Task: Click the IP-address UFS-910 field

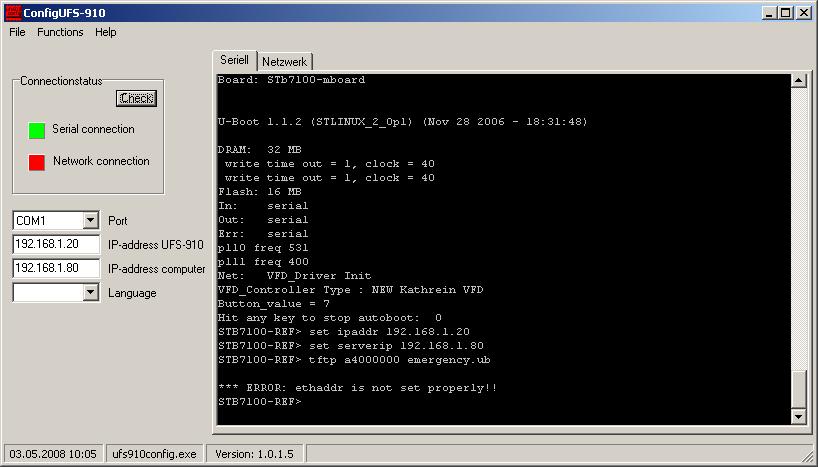Action: click(x=56, y=244)
